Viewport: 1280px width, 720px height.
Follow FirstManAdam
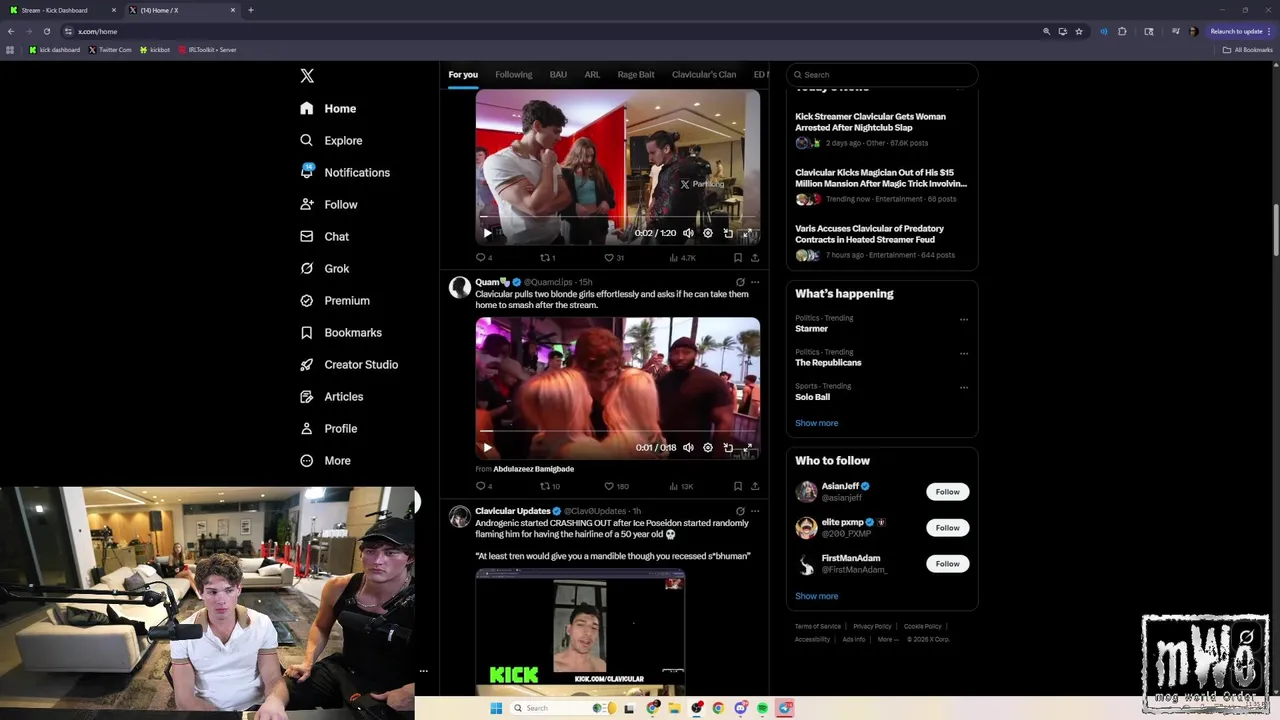pyautogui.click(x=947, y=564)
